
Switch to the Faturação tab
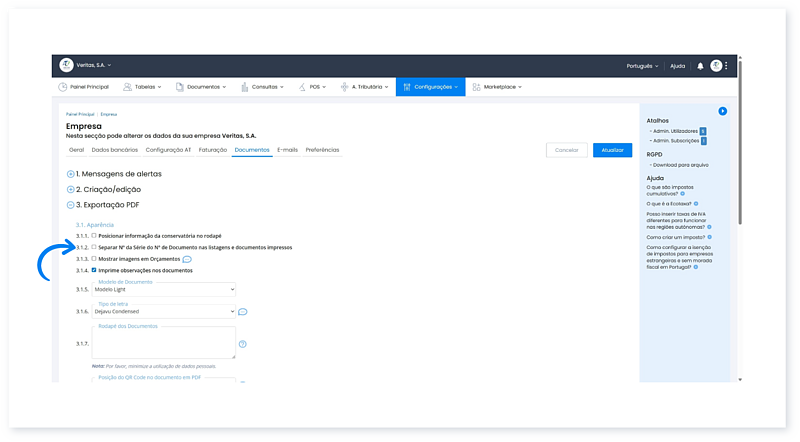coord(213,150)
